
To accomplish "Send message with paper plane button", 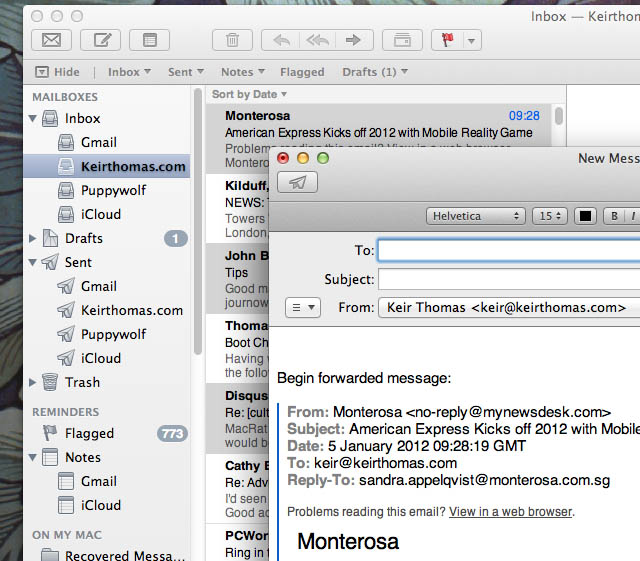I will coord(297,182).
